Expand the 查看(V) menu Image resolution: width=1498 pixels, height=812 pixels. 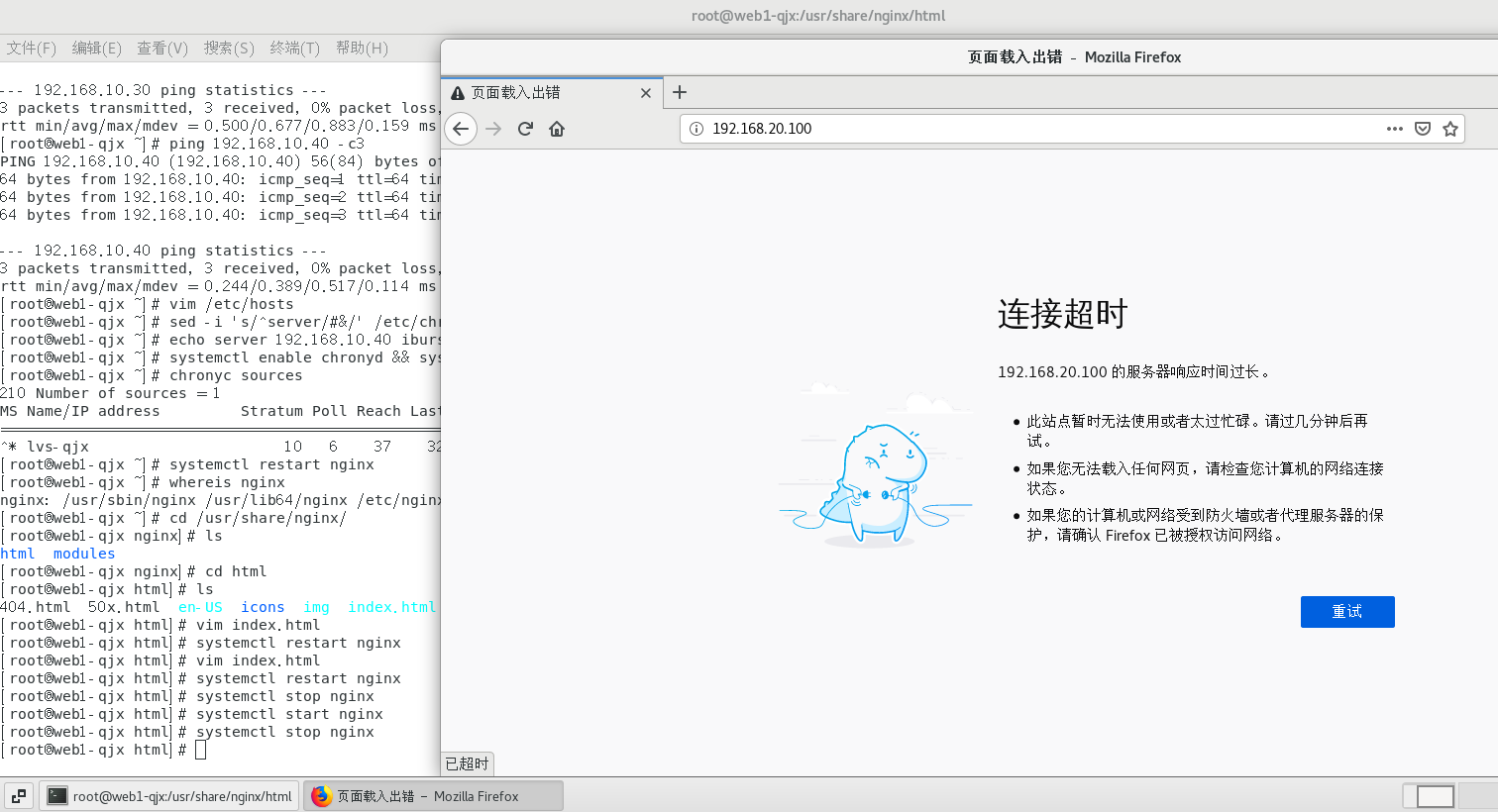pyautogui.click(x=162, y=48)
